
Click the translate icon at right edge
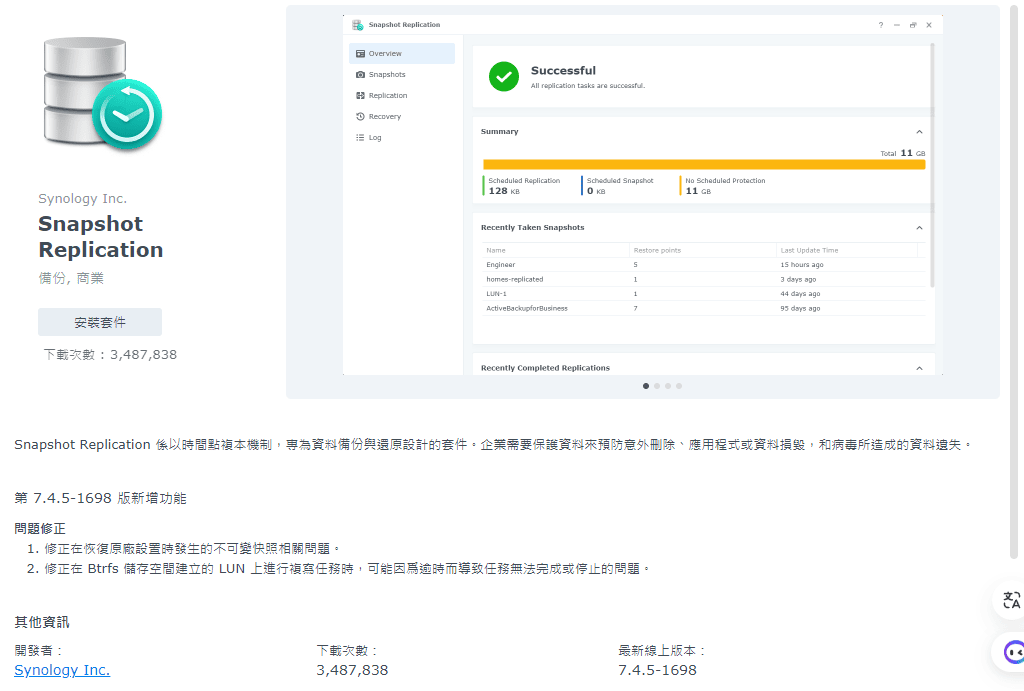pyautogui.click(x=1011, y=600)
